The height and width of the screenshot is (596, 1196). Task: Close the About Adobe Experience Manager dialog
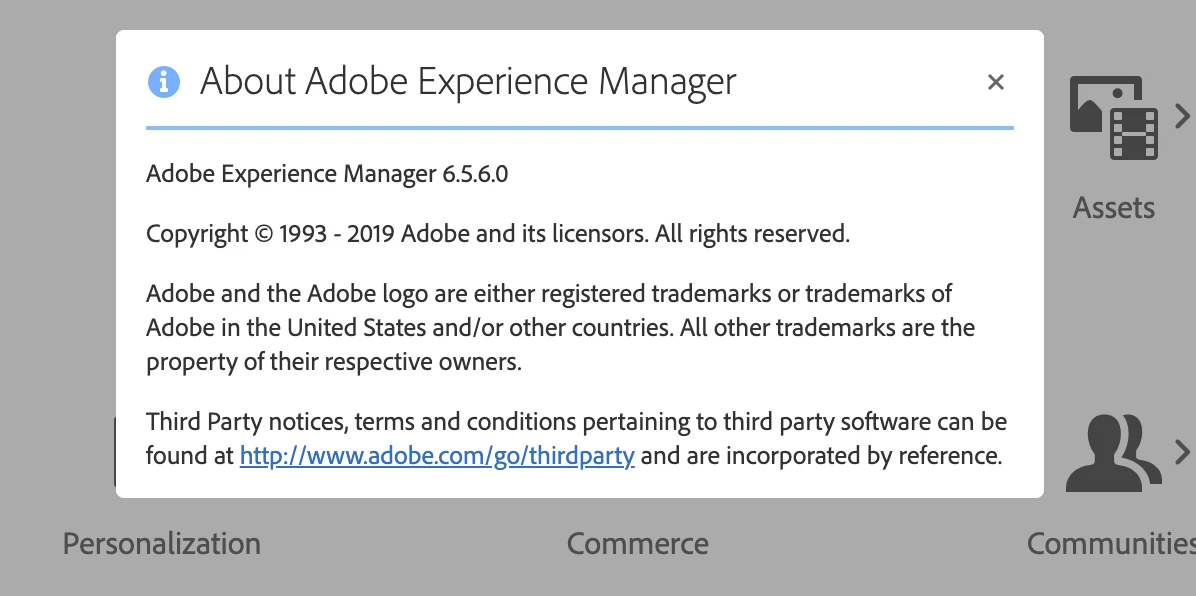tap(995, 82)
